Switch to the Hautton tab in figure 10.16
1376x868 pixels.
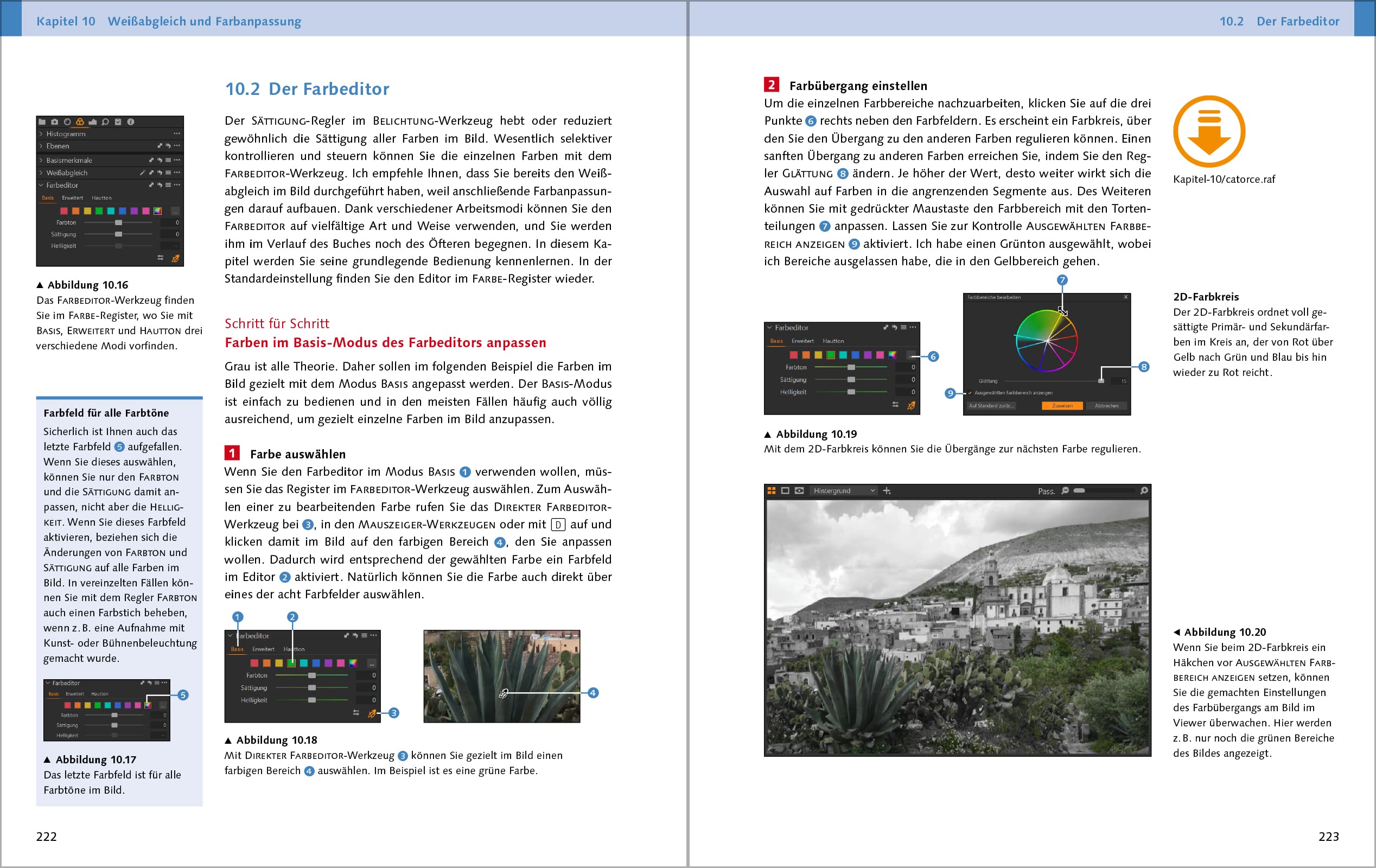tap(101, 197)
